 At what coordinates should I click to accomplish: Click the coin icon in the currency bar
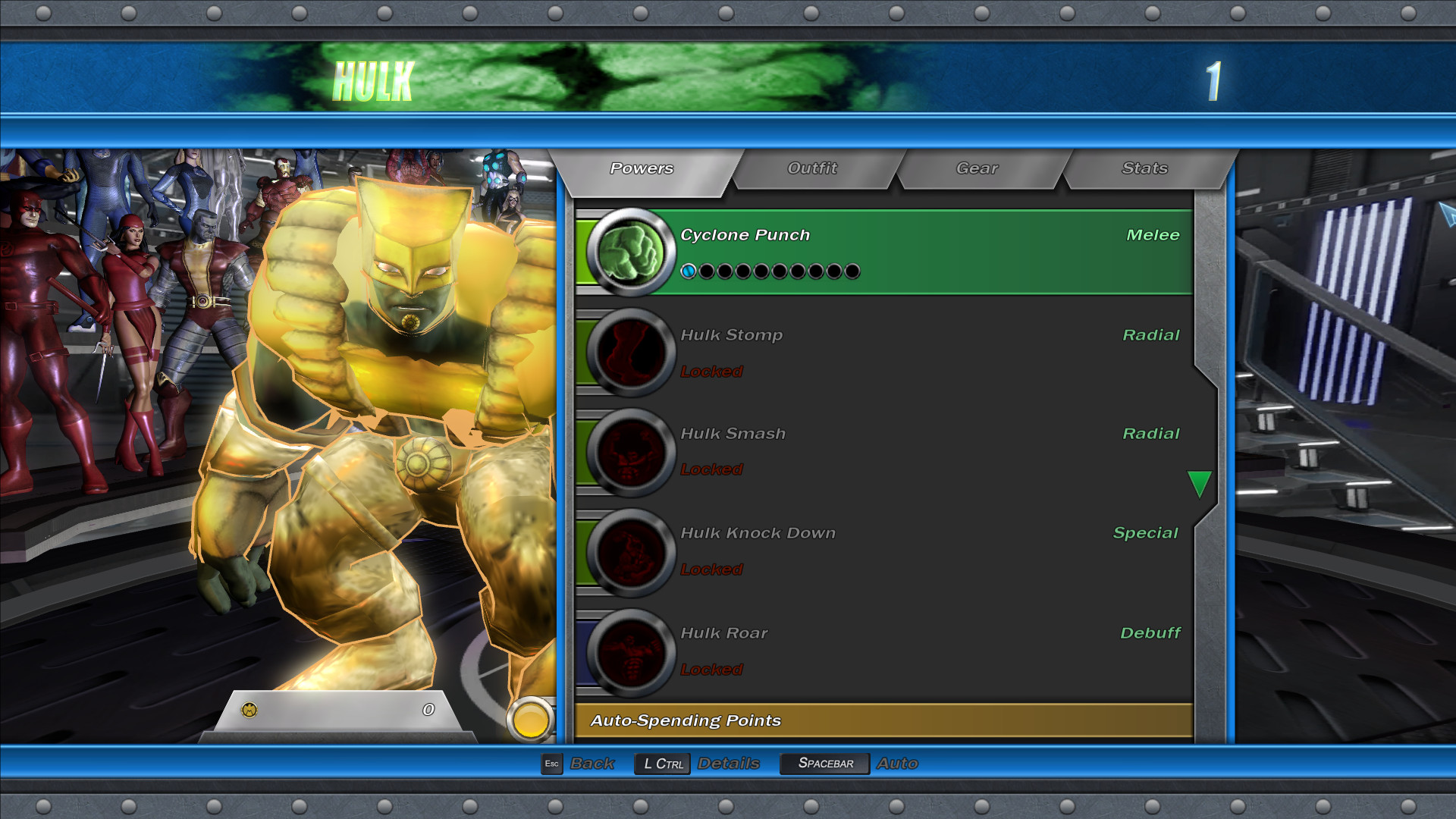249,709
